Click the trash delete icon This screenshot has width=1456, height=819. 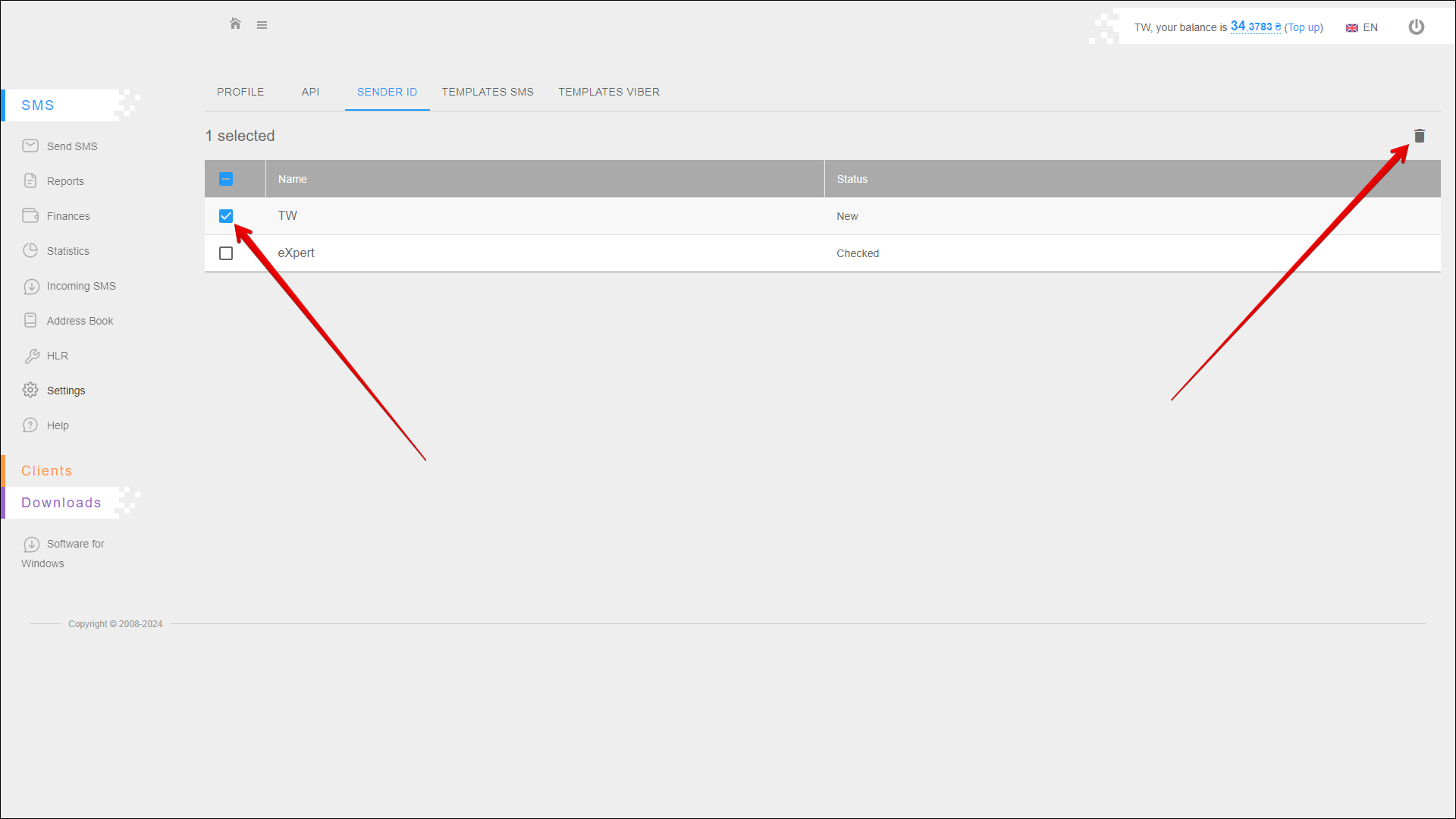pos(1419,136)
